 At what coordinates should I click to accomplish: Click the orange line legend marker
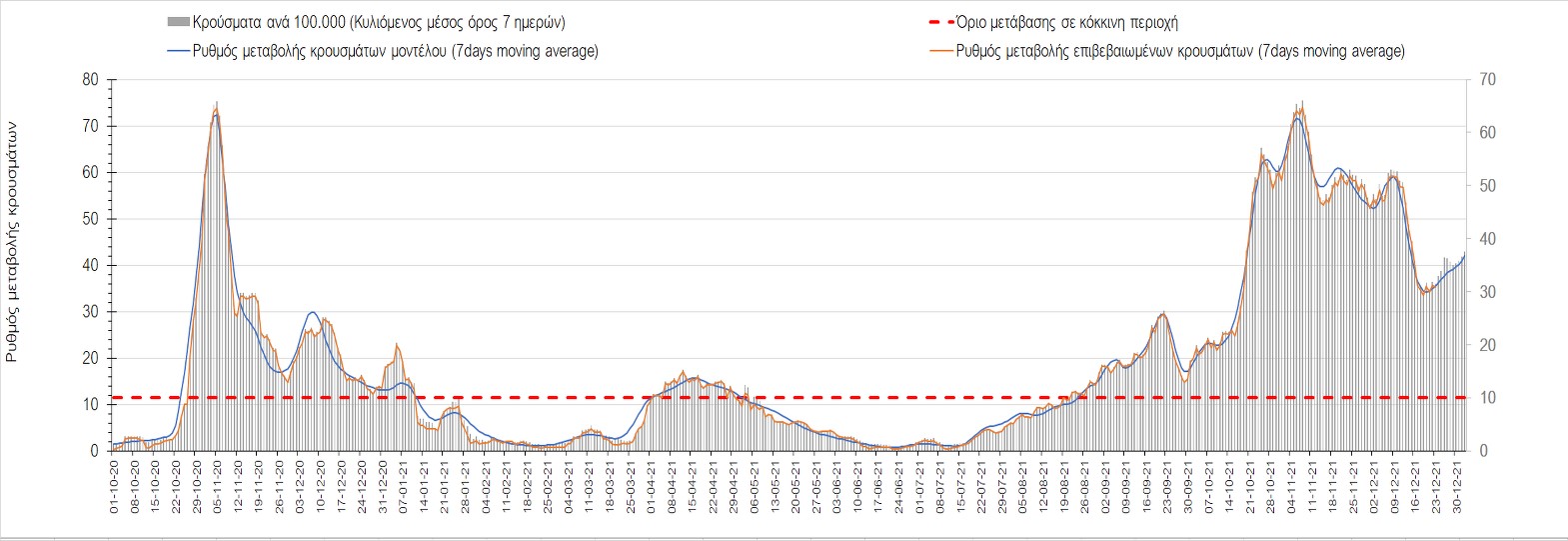click(x=940, y=51)
